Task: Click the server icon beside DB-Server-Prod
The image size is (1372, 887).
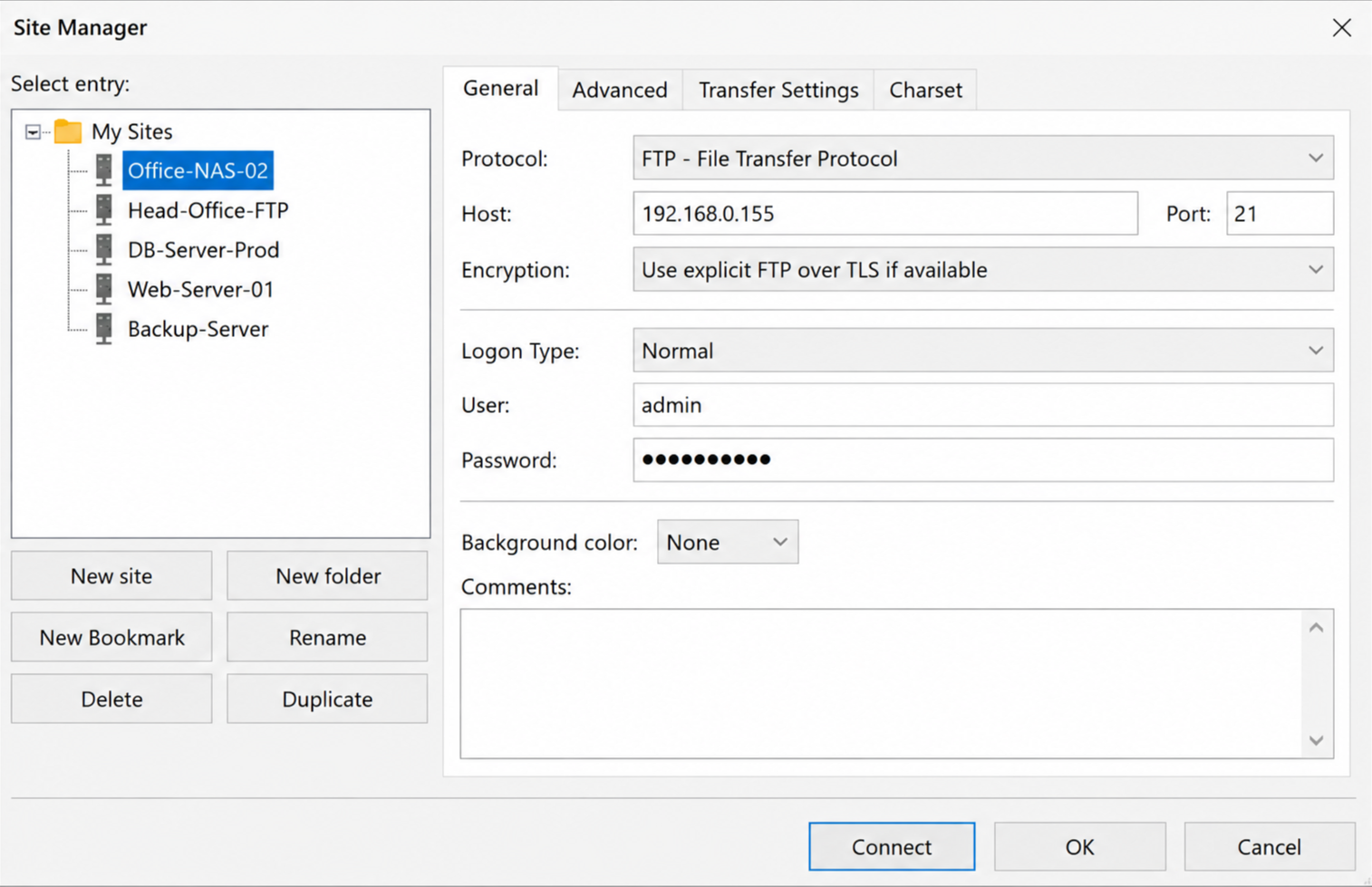Action: tap(104, 249)
